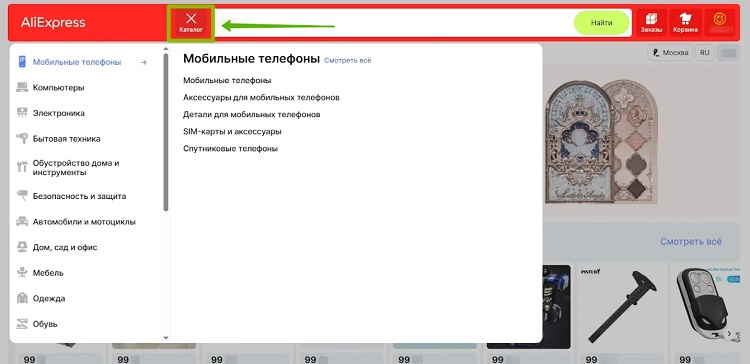Select Компьютеры category
750x364 pixels.
click(x=58, y=88)
